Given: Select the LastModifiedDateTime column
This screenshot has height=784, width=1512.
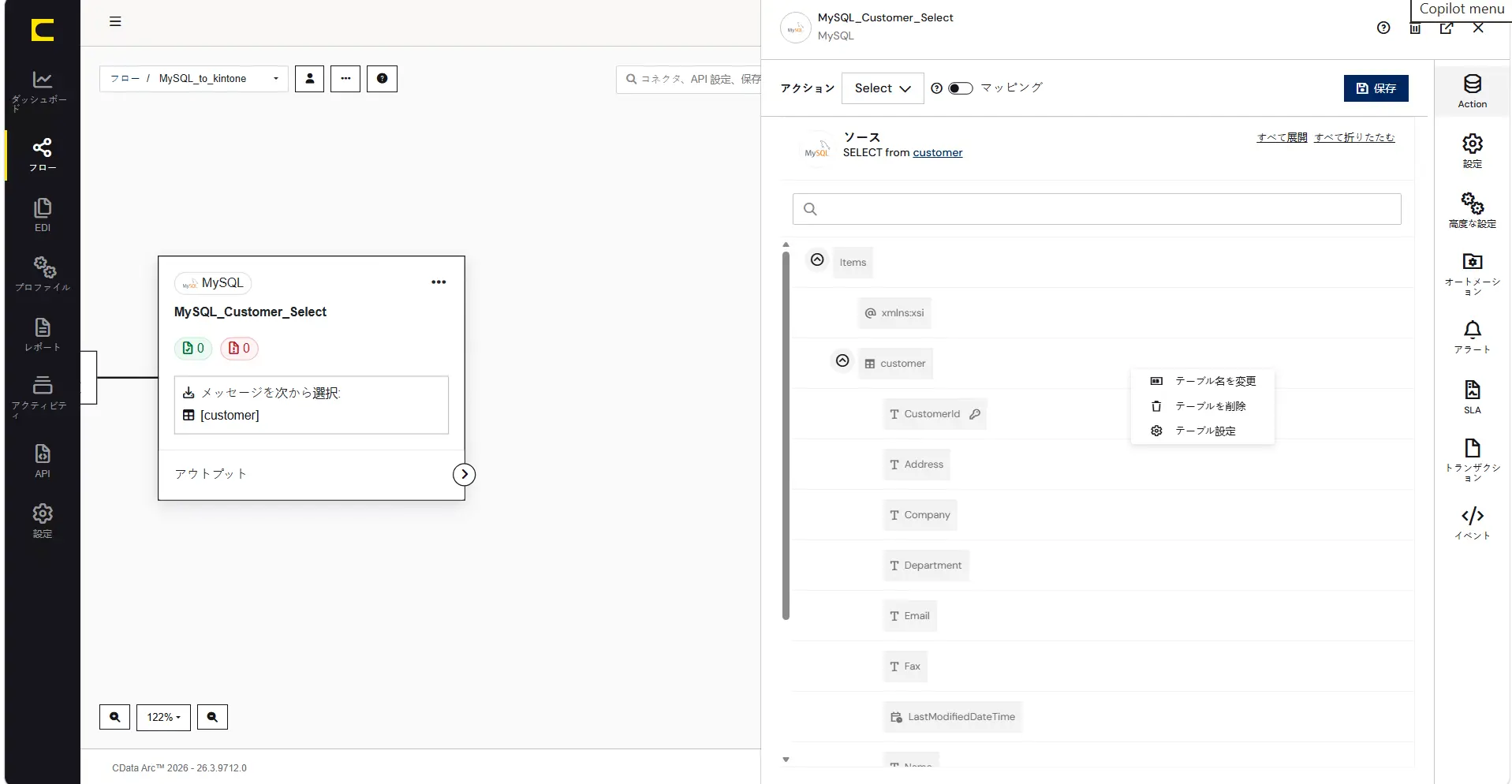Looking at the screenshot, I should (953, 717).
